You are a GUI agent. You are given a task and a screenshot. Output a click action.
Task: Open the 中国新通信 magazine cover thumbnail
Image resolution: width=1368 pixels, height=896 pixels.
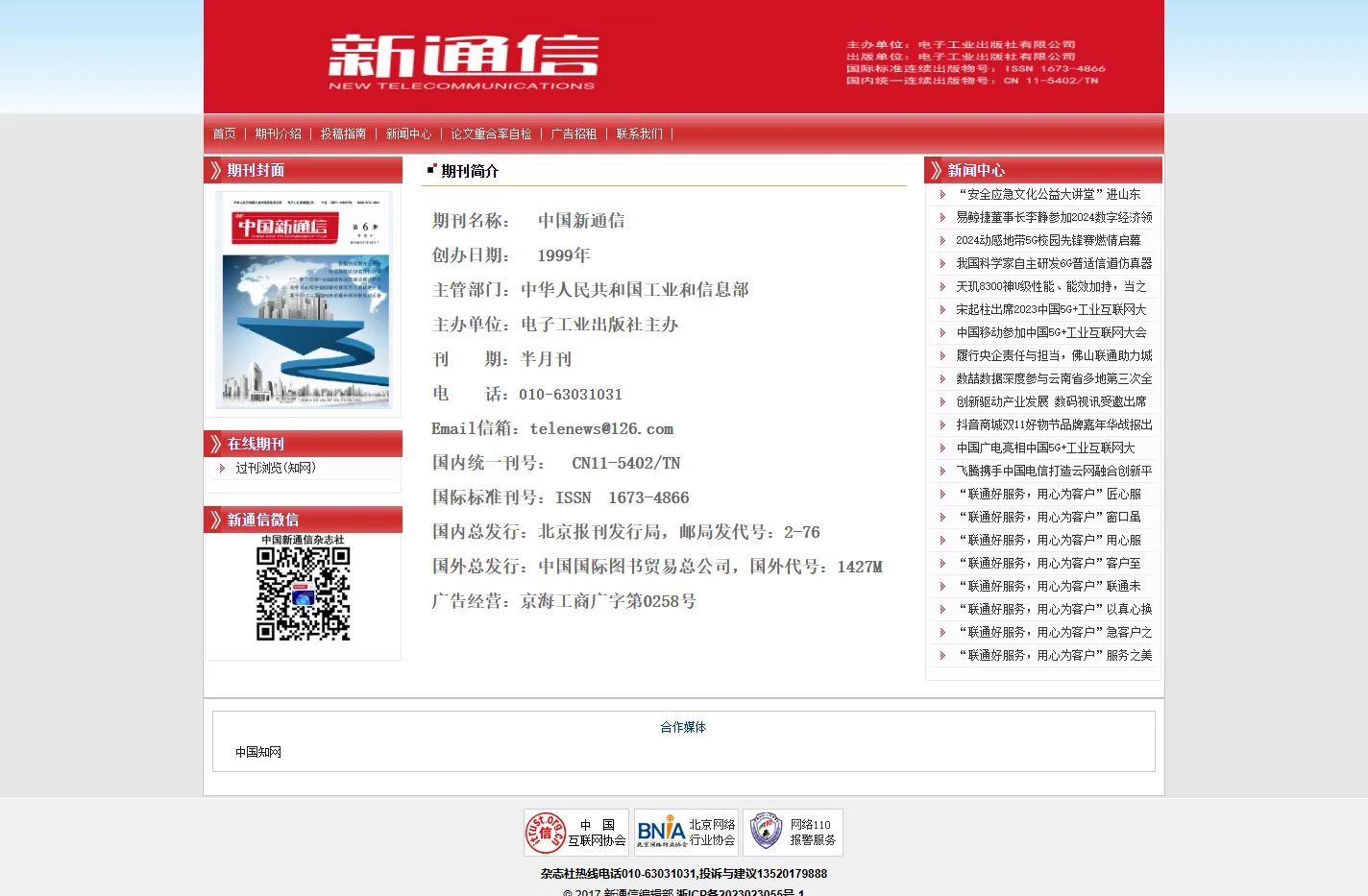(x=304, y=300)
